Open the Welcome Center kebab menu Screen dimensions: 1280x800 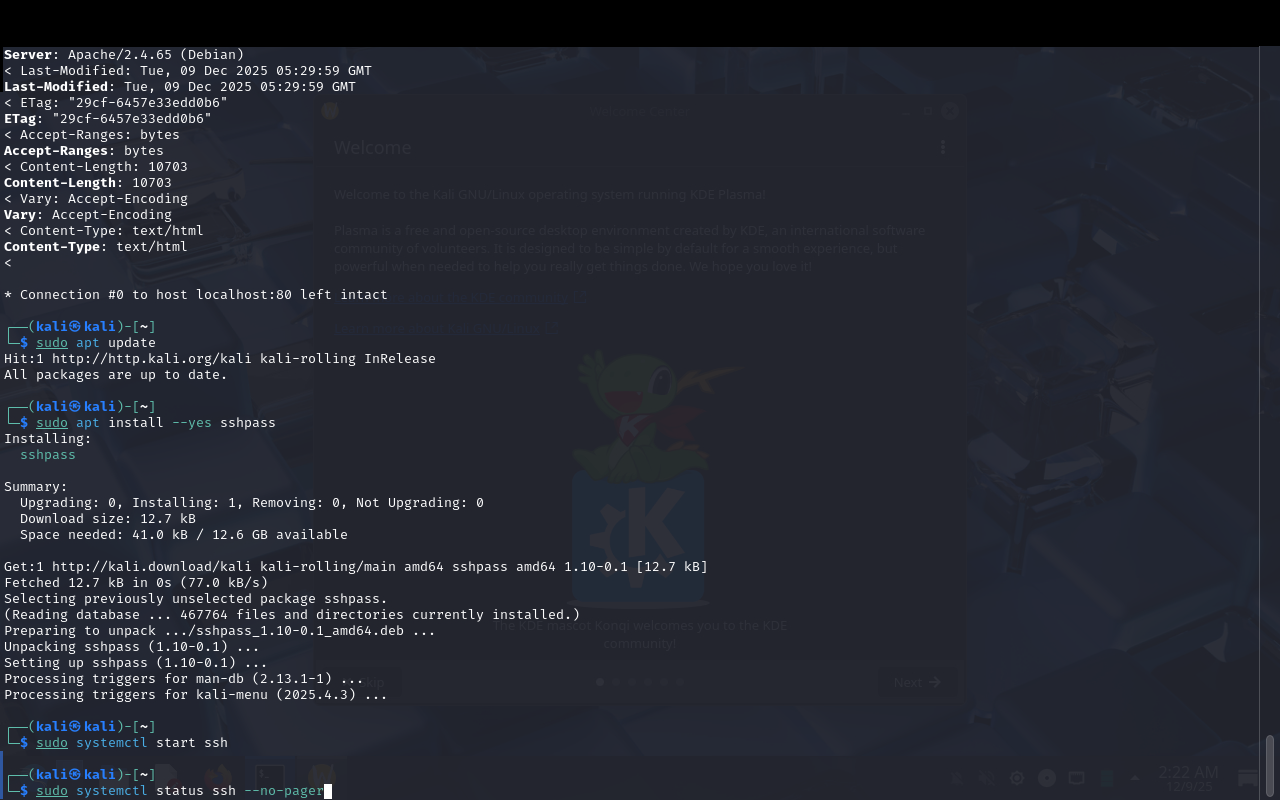pyautogui.click(x=942, y=148)
